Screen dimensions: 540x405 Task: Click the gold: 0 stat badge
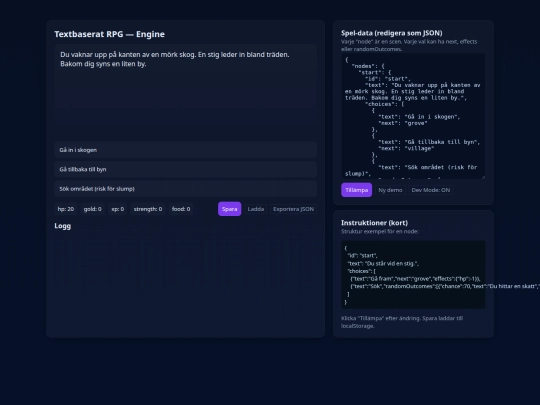[x=92, y=209]
